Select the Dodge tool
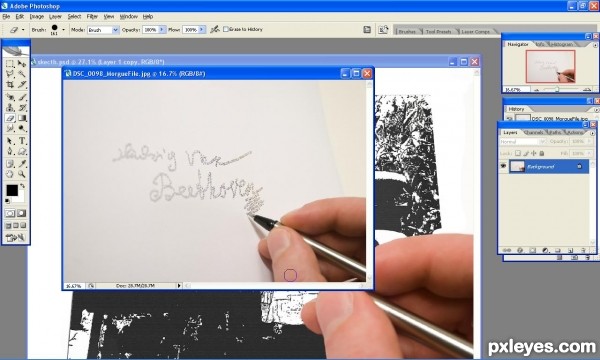The image size is (600, 360). [22, 128]
